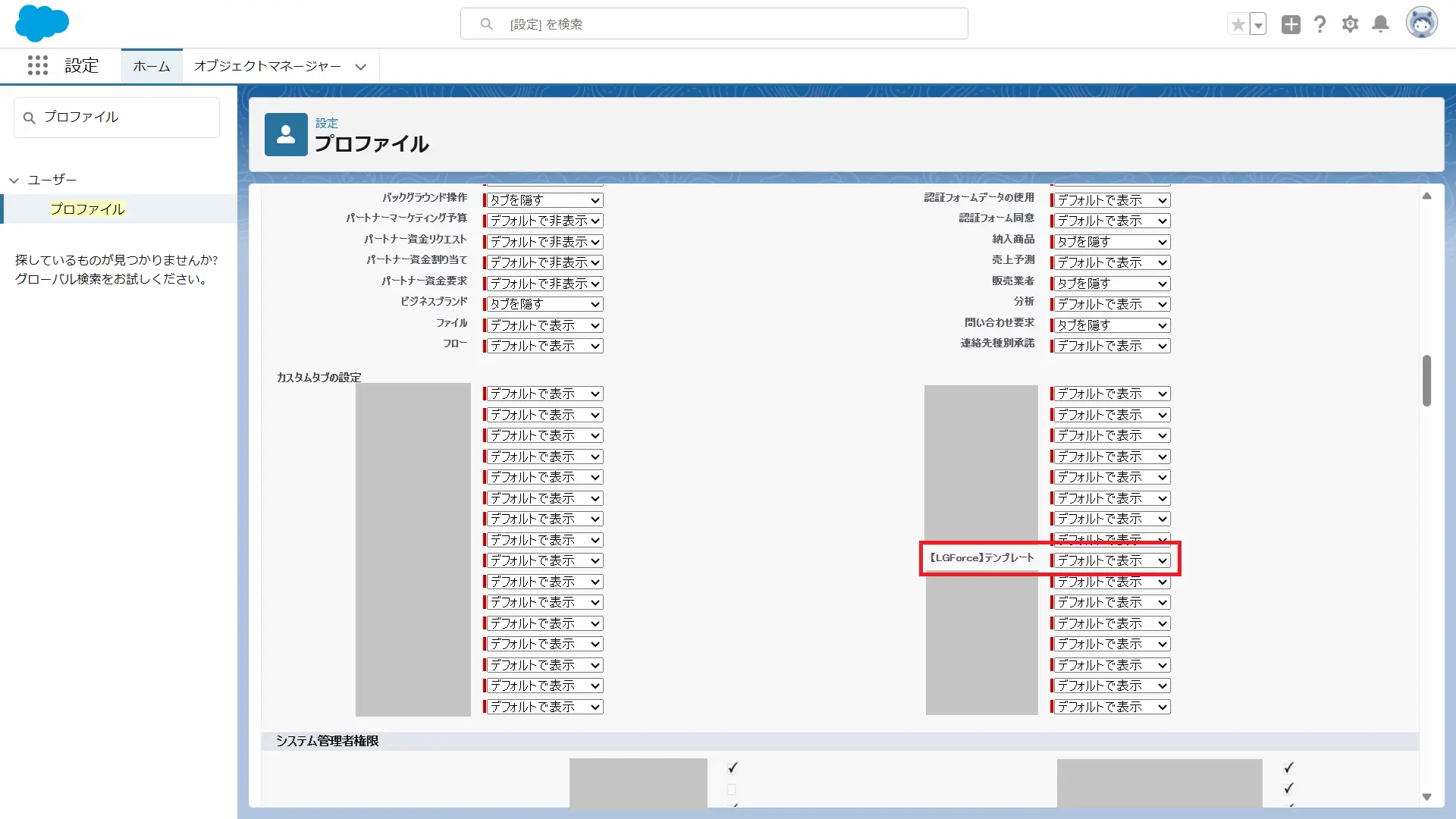Open the notifications bell

point(1381,24)
